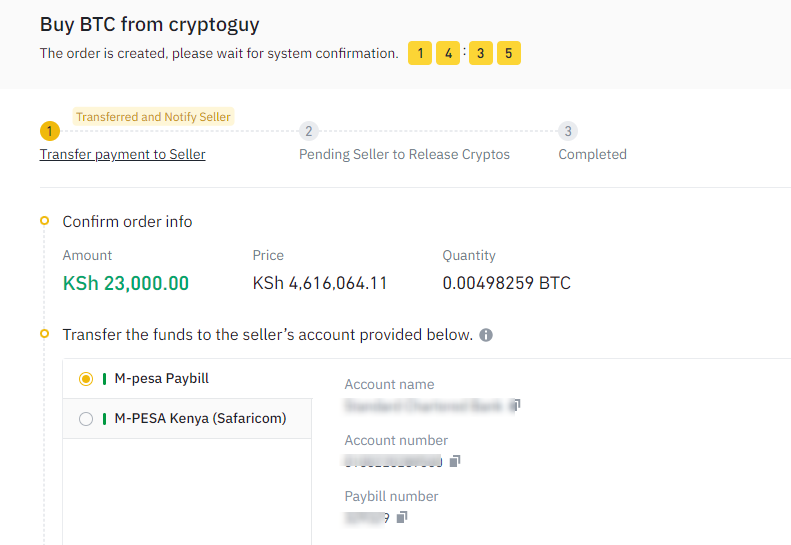The height and width of the screenshot is (545, 791).
Task: Click the blurred account number text
Action: pos(393,461)
